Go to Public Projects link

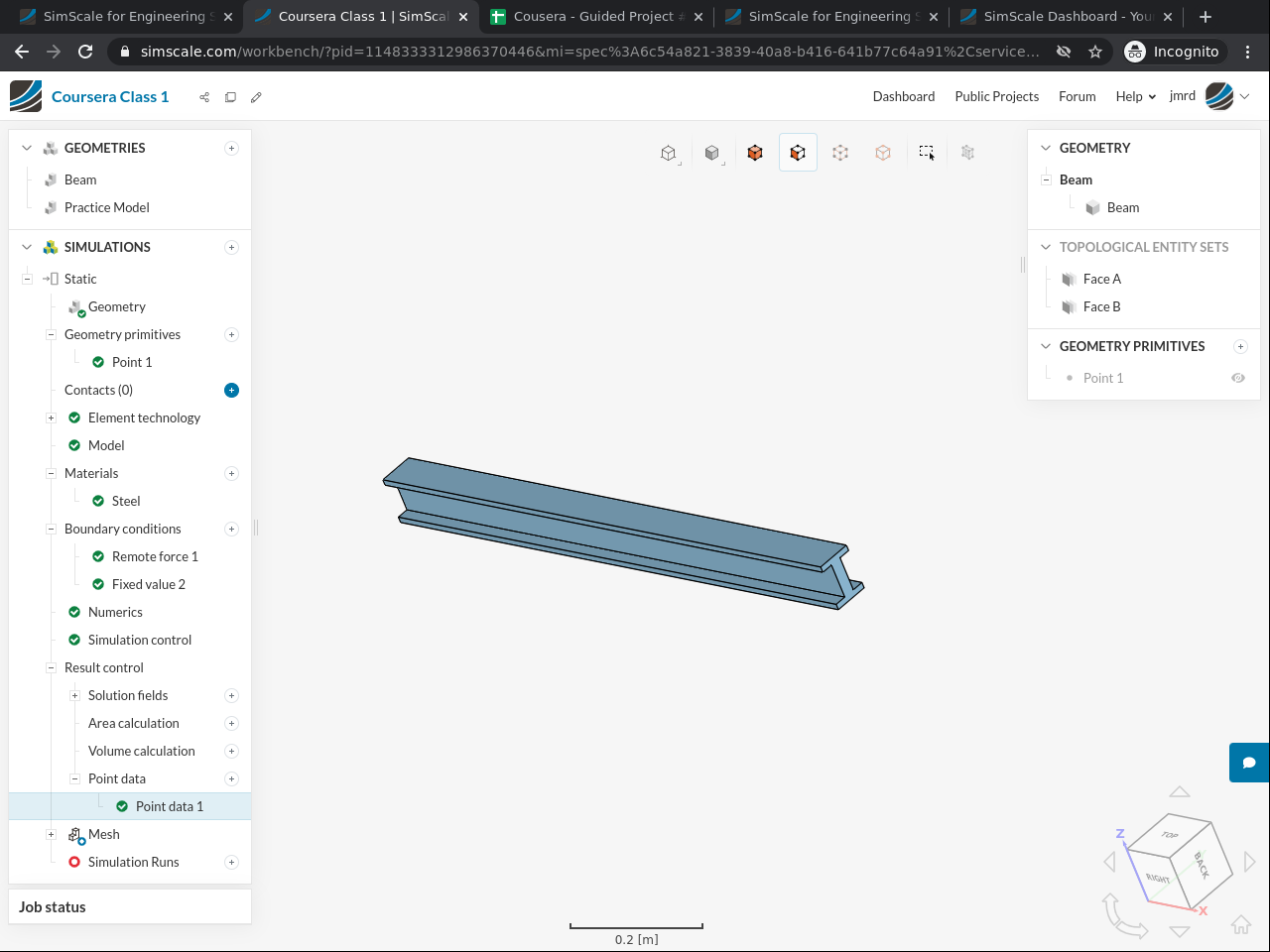point(996,96)
